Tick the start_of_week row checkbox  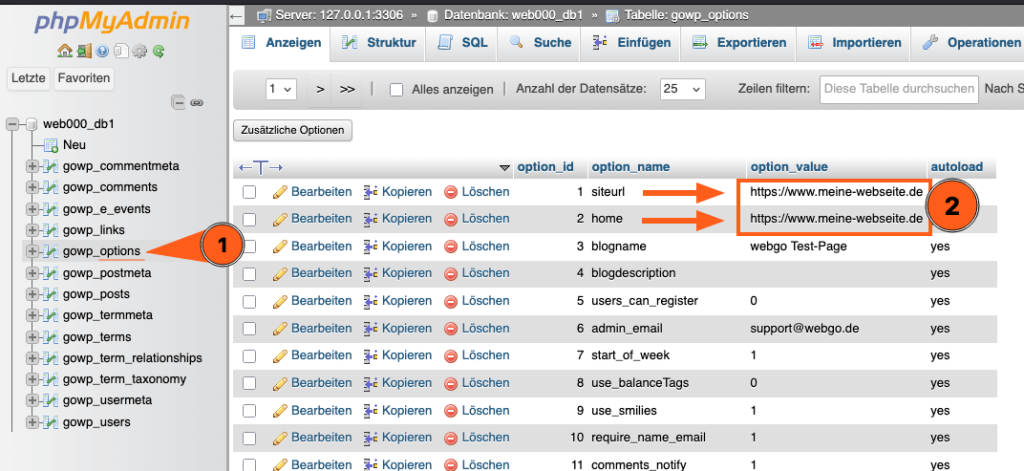click(249, 356)
